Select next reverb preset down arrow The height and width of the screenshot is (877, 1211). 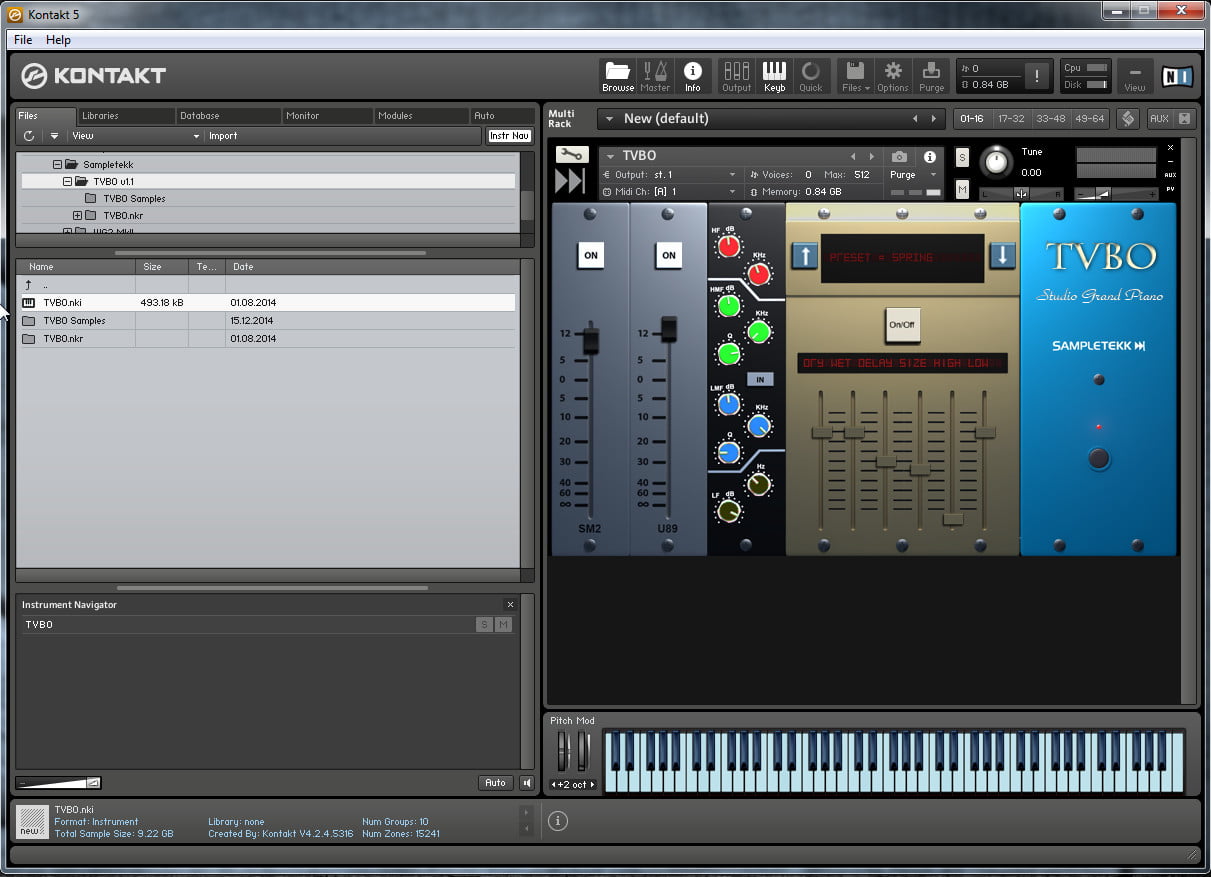1002,256
